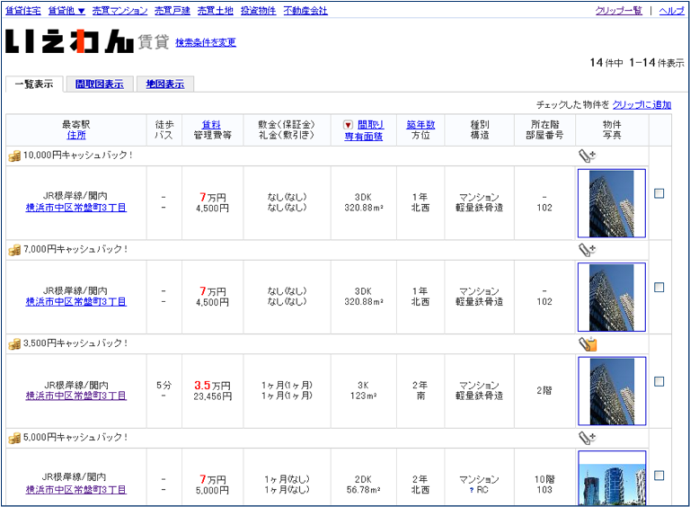The height and width of the screenshot is (507, 690).
Task: Open the building photo of the second listing
Action: click(x=611, y=296)
